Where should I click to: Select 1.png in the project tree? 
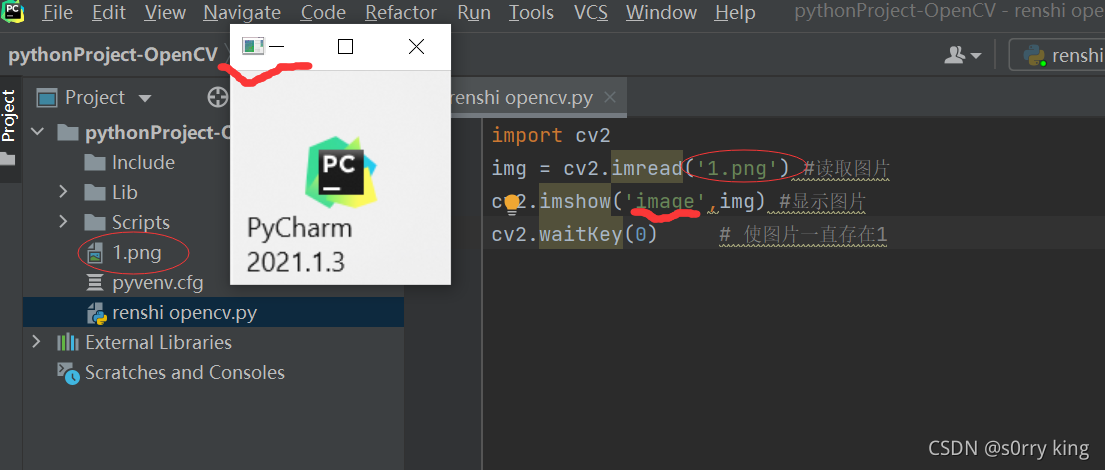pyautogui.click(x=136, y=252)
